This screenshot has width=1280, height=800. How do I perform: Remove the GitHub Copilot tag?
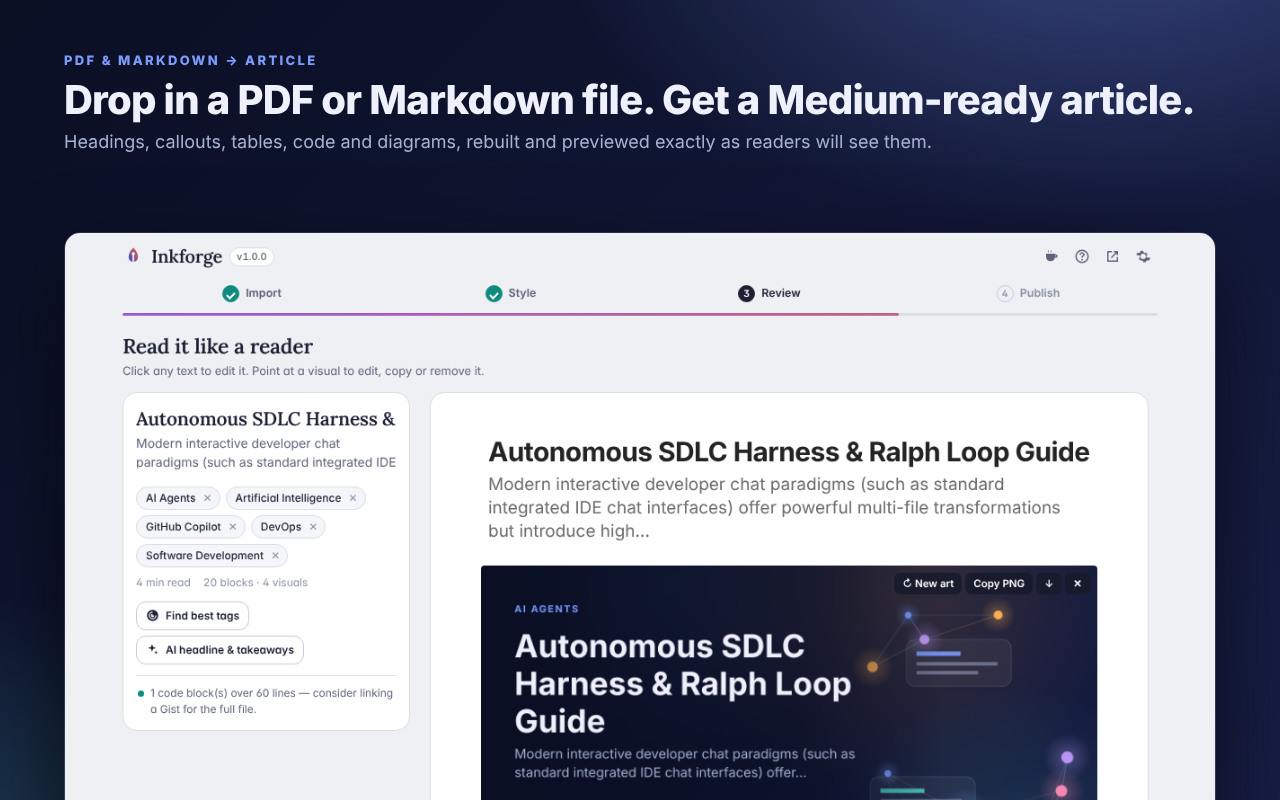click(233, 527)
